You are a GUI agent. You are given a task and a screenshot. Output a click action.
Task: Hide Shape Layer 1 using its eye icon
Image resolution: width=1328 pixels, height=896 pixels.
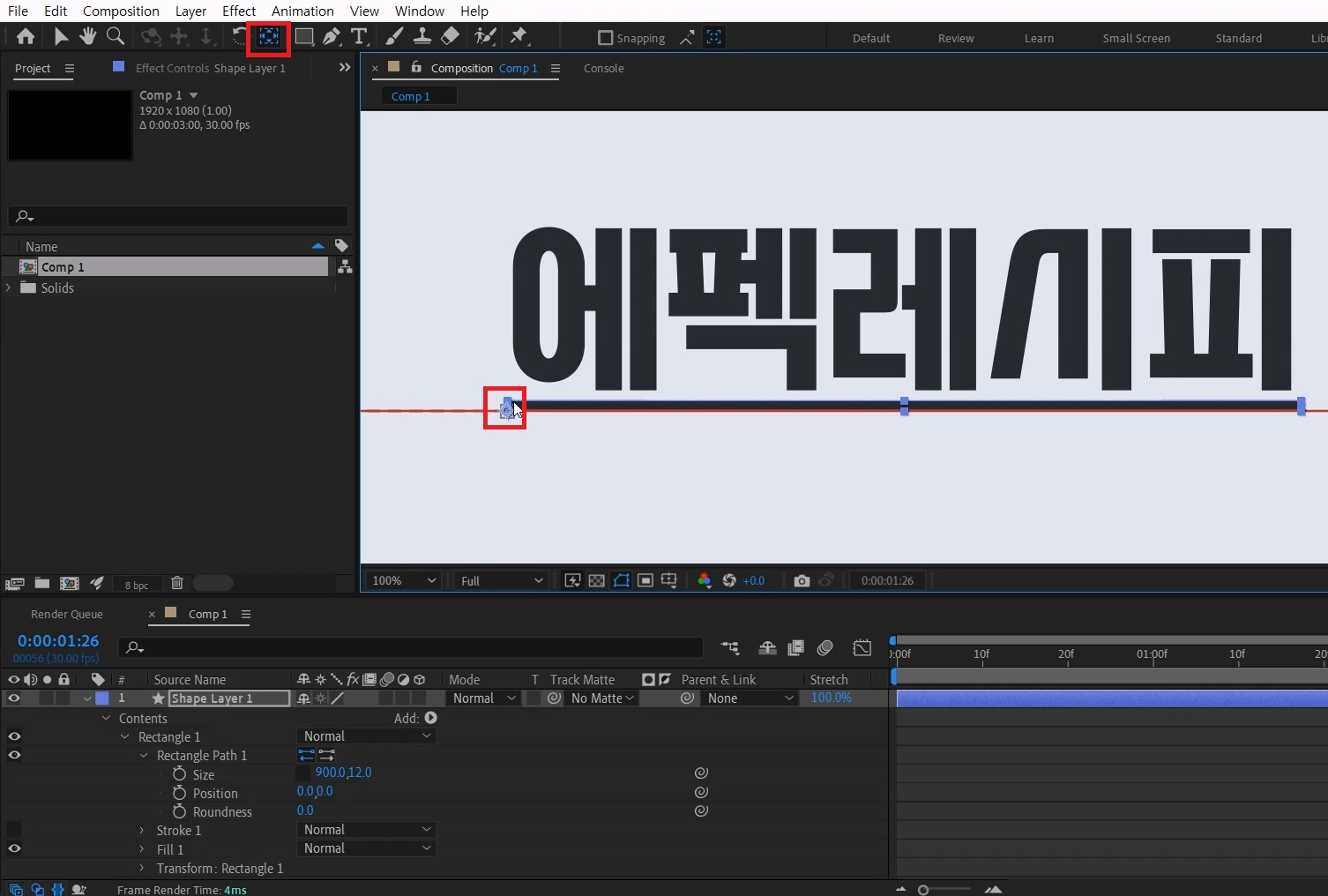(14, 698)
